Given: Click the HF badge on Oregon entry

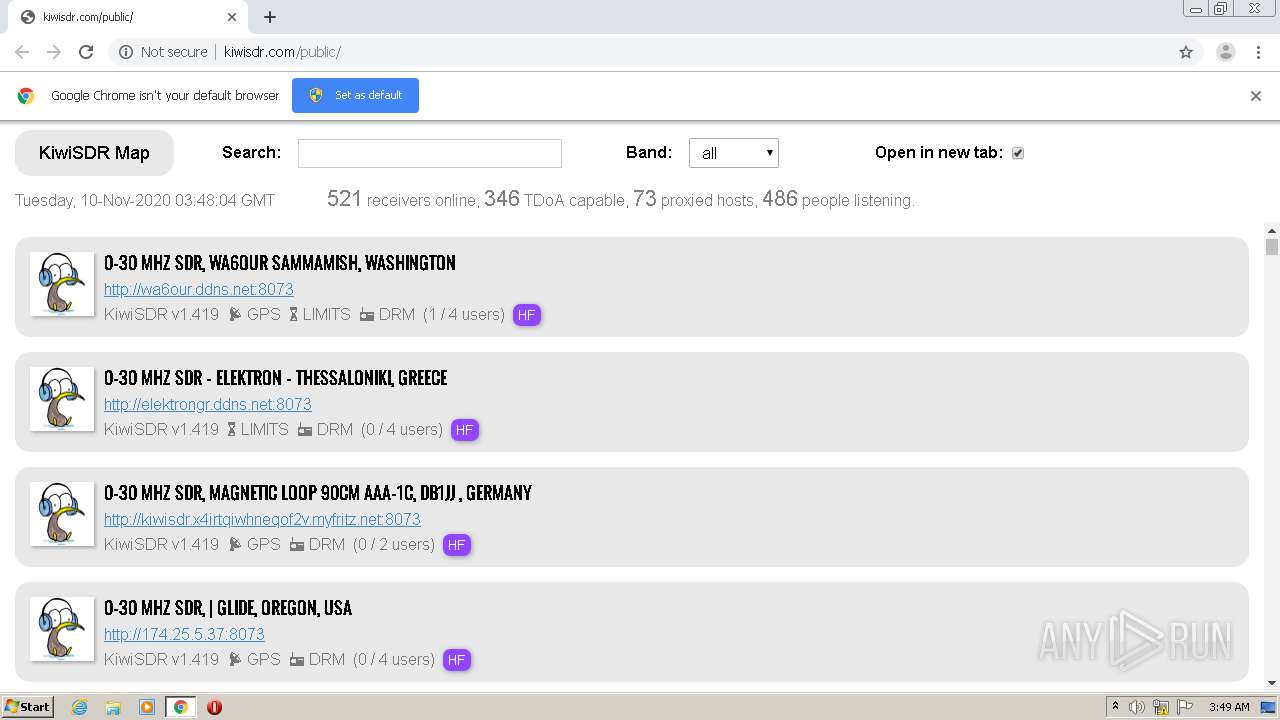Looking at the screenshot, I should [x=457, y=660].
